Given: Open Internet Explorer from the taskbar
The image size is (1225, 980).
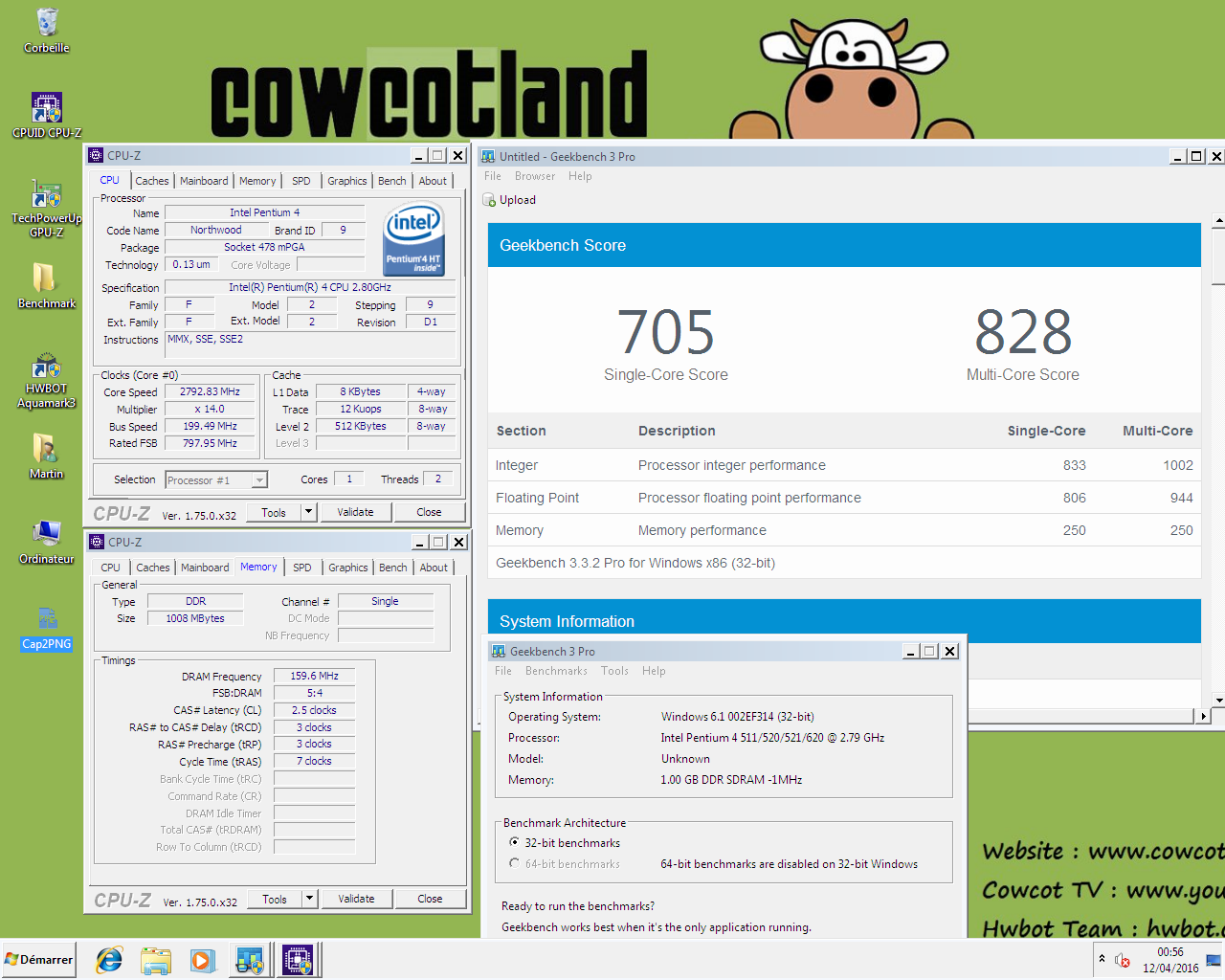Looking at the screenshot, I should [109, 959].
